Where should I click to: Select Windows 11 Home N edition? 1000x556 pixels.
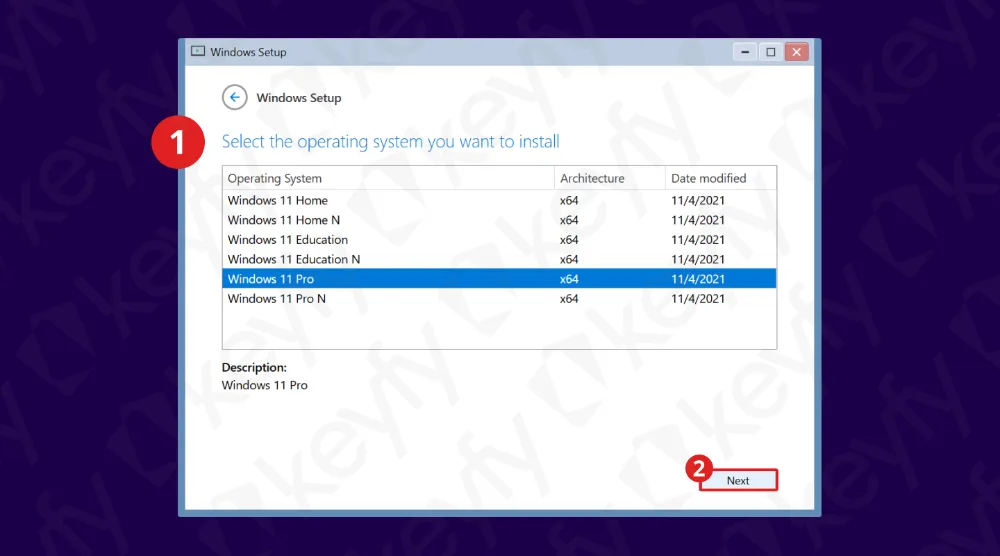coord(499,220)
